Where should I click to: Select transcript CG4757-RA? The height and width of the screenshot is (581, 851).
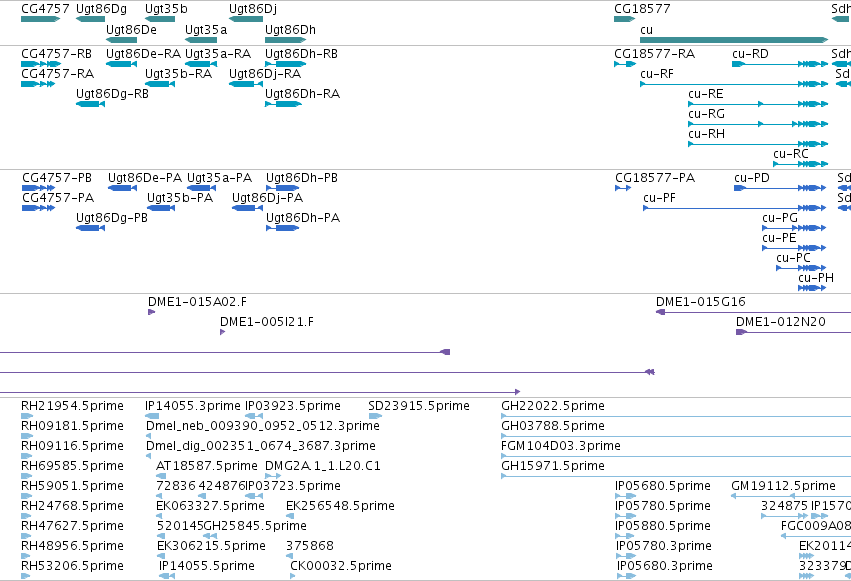pyautogui.click(x=57, y=74)
